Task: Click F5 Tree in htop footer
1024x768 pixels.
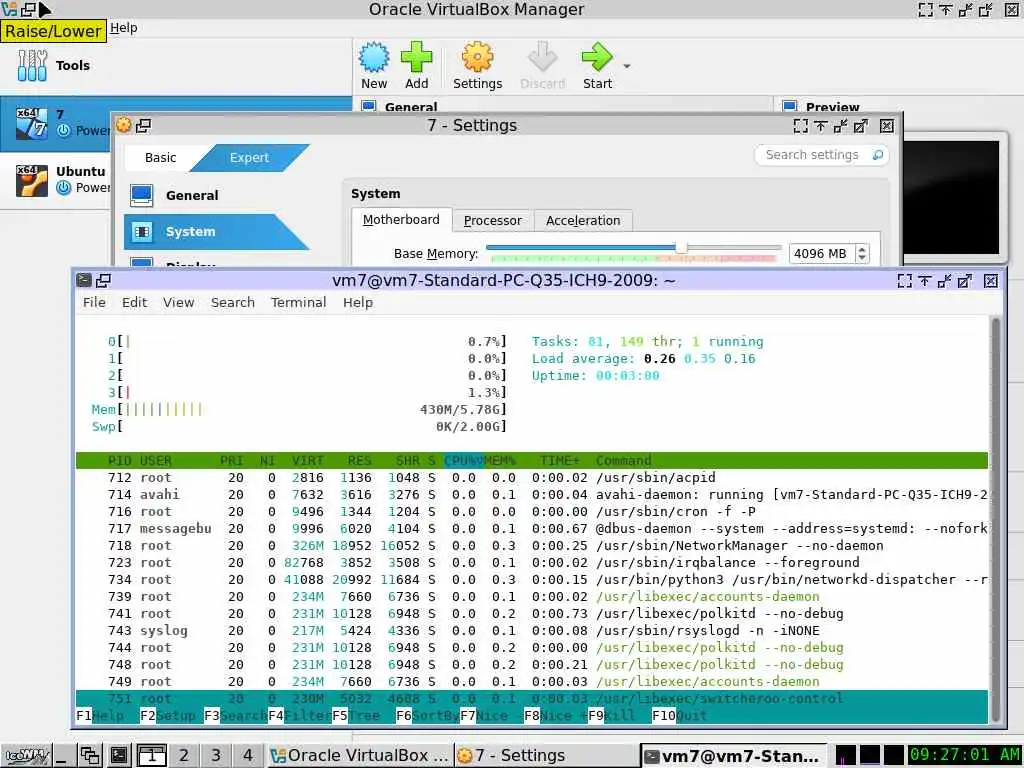Action: [356, 716]
